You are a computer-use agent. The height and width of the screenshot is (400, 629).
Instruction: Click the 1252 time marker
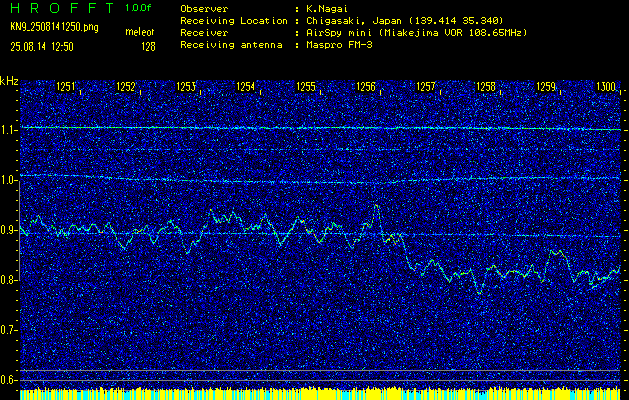pyautogui.click(x=126, y=87)
